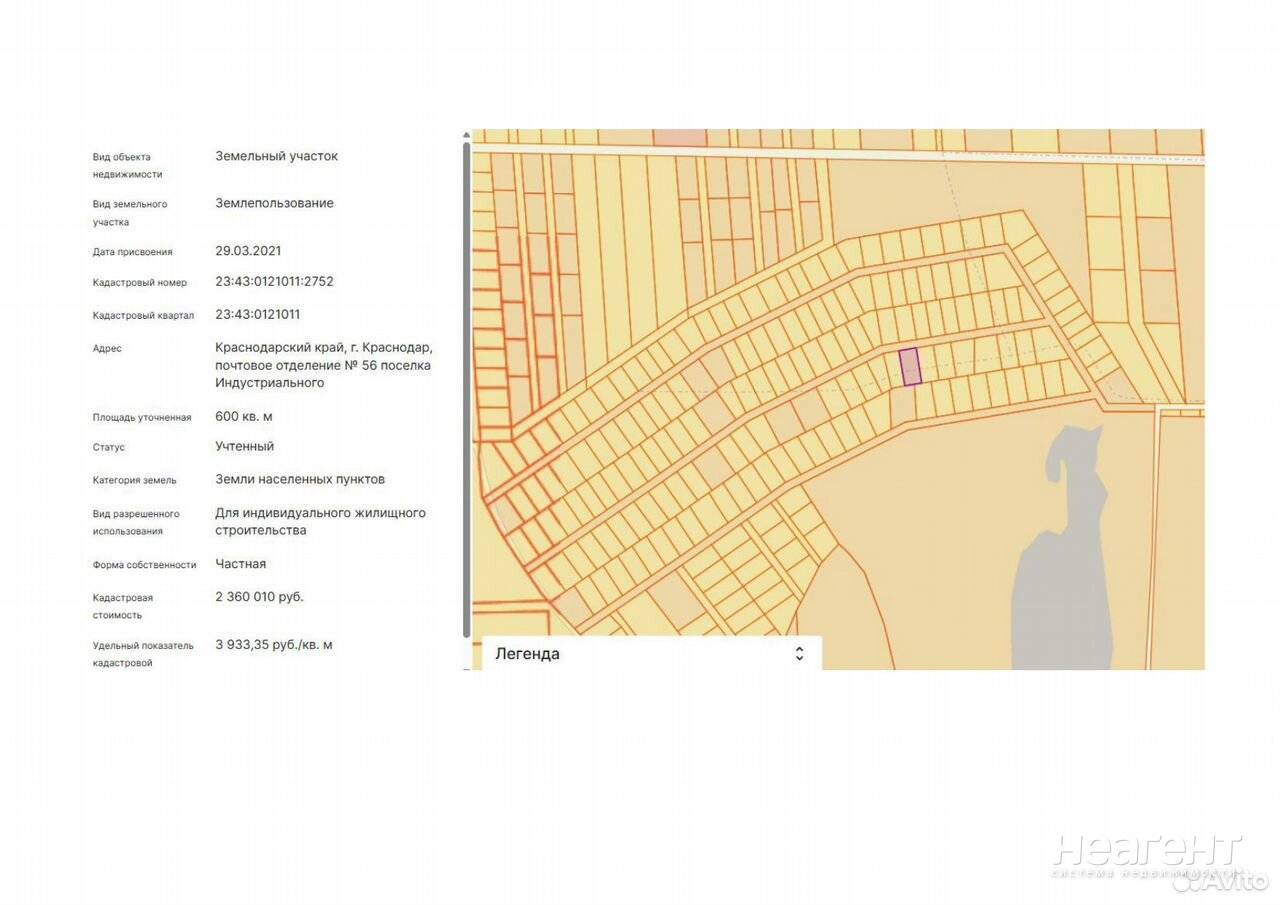Click the address text starting with Краснодарский край
Image resolution: width=1280 pixels, height=905 pixels.
[324, 365]
